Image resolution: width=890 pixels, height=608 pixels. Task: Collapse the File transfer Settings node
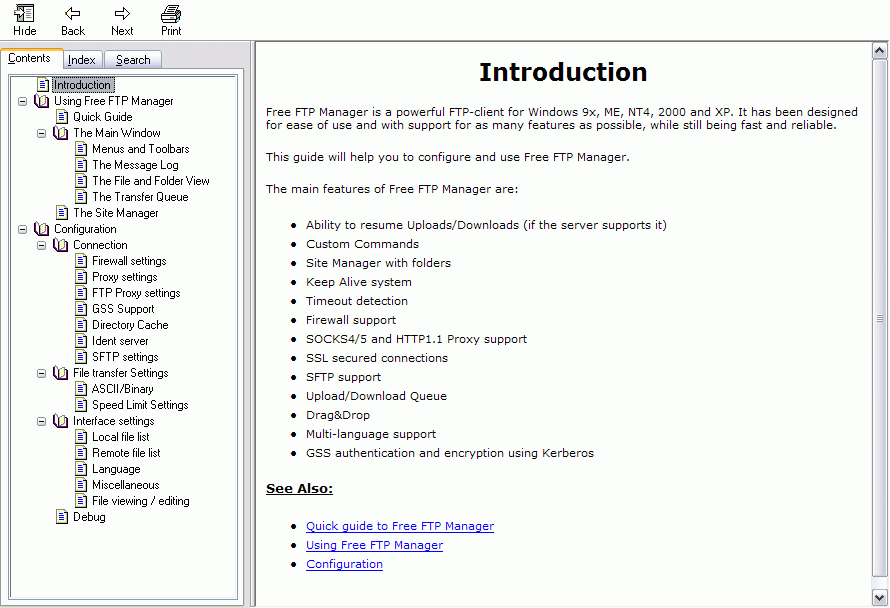pos(42,373)
